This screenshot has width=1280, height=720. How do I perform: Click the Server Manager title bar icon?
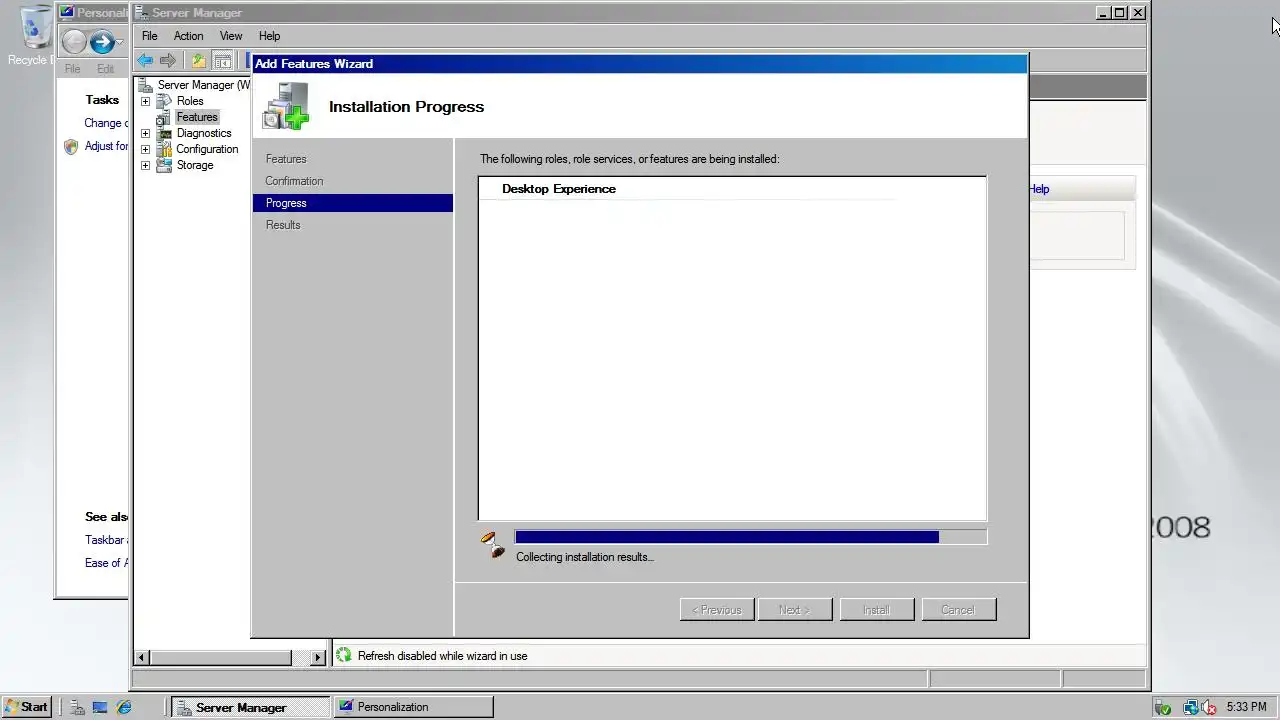[x=142, y=13]
